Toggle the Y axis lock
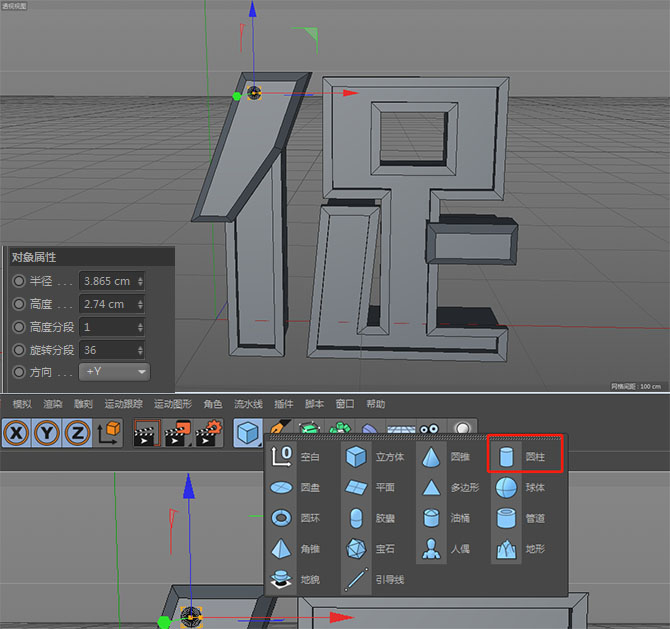This screenshot has width=670, height=629. click(x=47, y=433)
